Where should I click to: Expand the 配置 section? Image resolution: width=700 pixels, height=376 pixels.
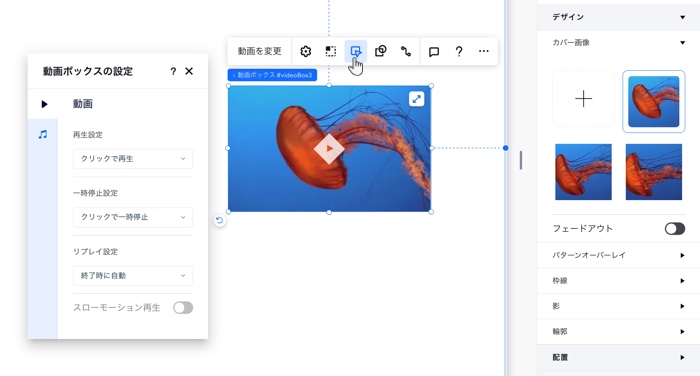(x=619, y=357)
